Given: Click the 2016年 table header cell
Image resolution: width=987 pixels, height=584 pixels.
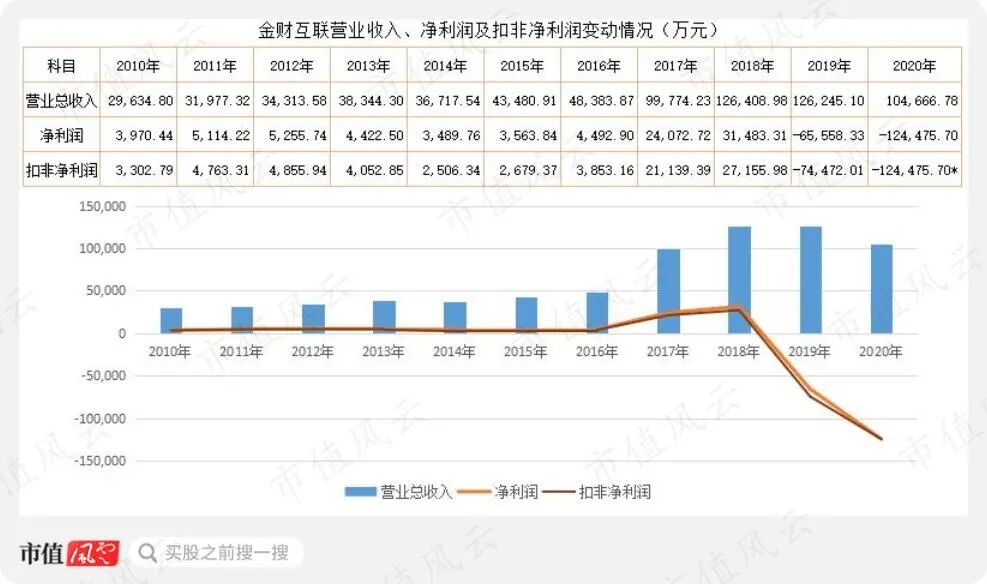Looking at the screenshot, I should tap(599, 65).
